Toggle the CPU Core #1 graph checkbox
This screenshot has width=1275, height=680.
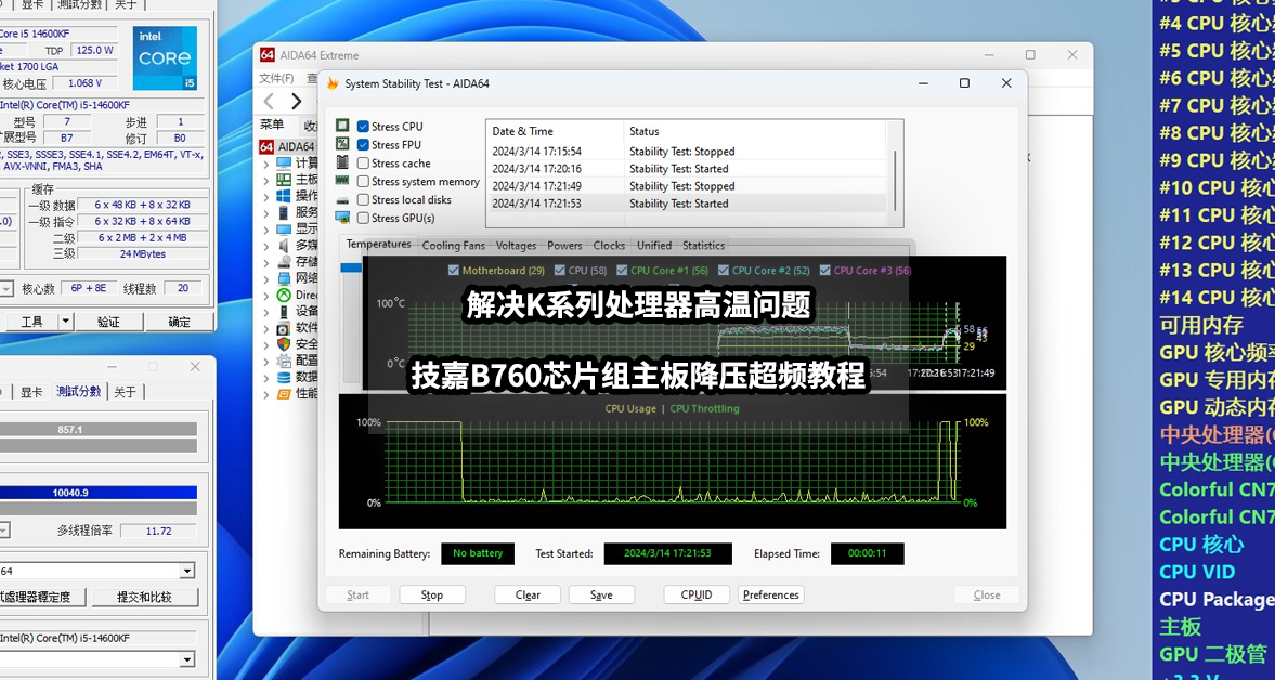(622, 270)
